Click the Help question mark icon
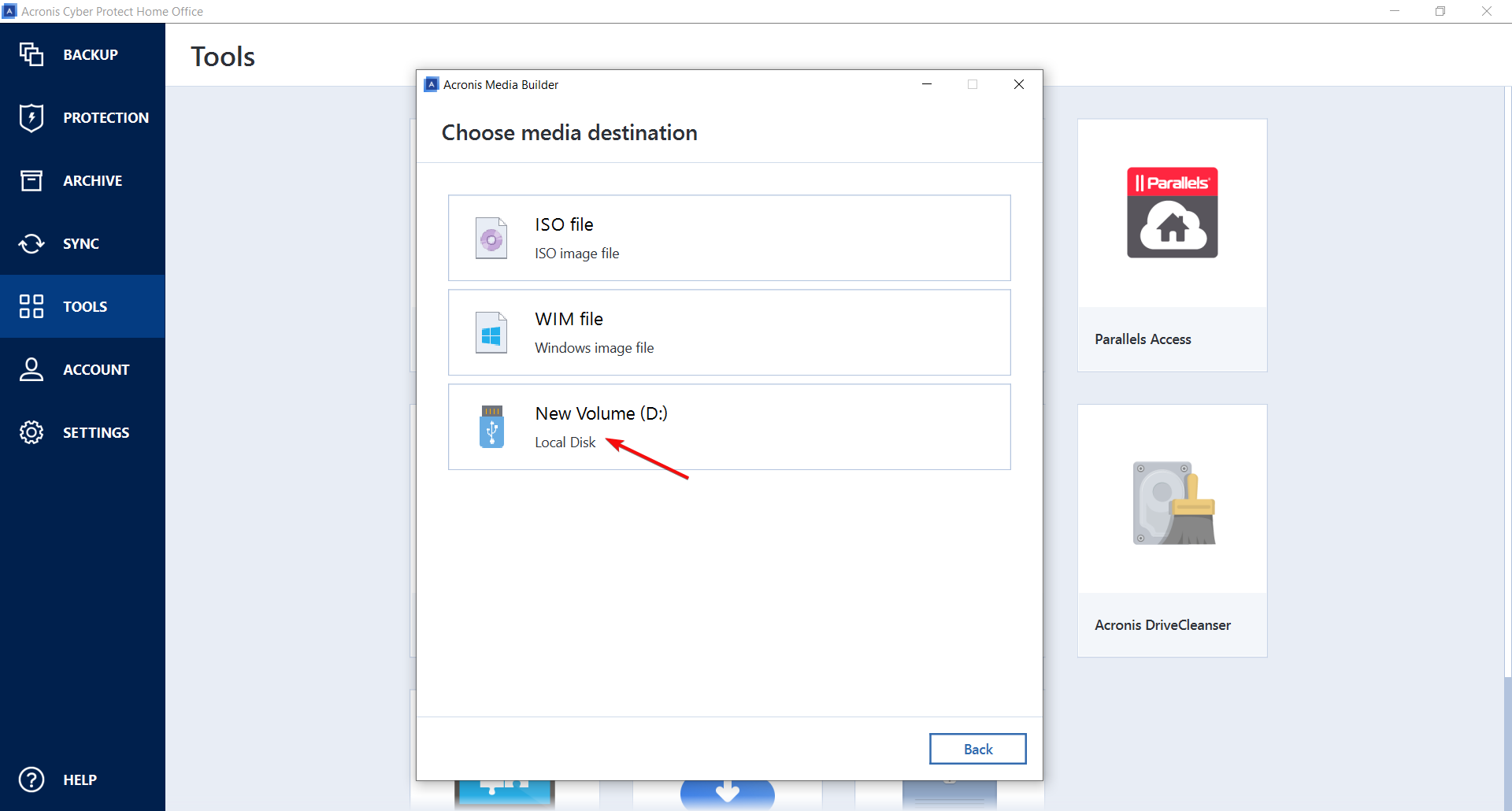 pos(31,780)
